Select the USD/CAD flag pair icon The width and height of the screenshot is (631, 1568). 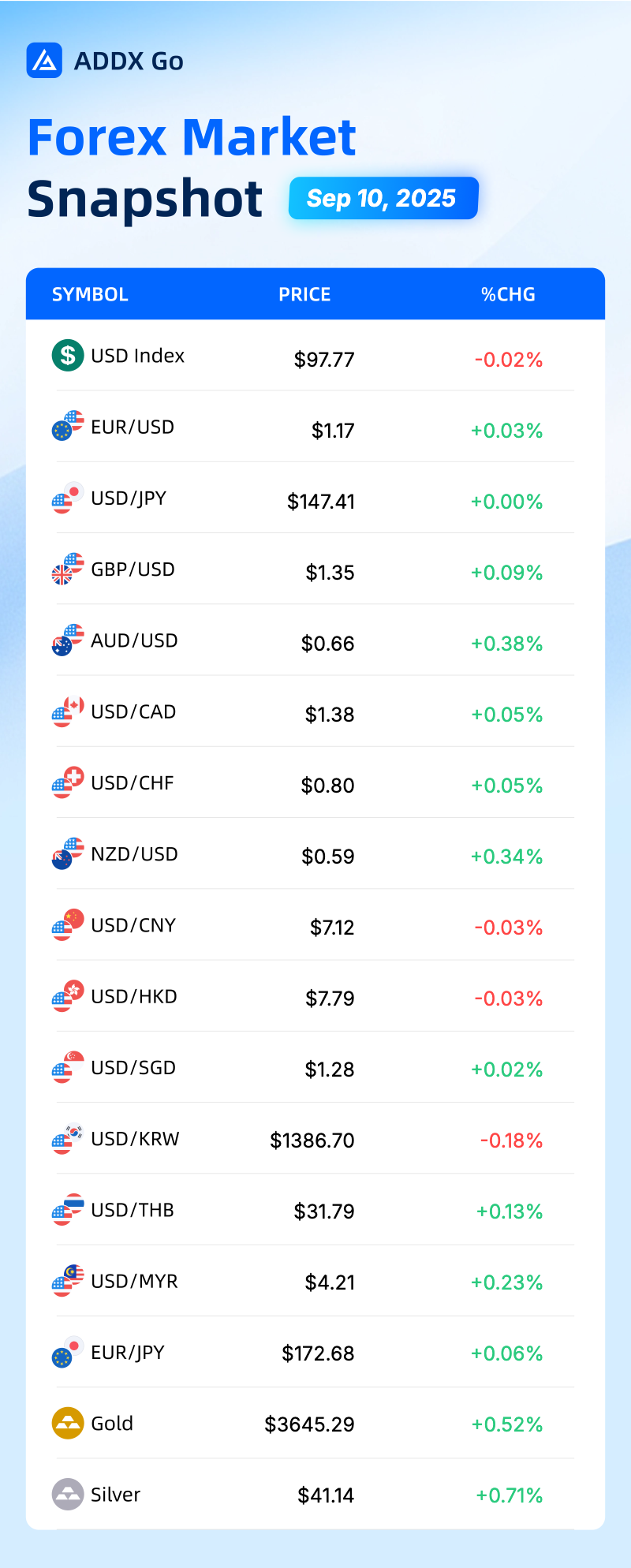click(x=68, y=711)
